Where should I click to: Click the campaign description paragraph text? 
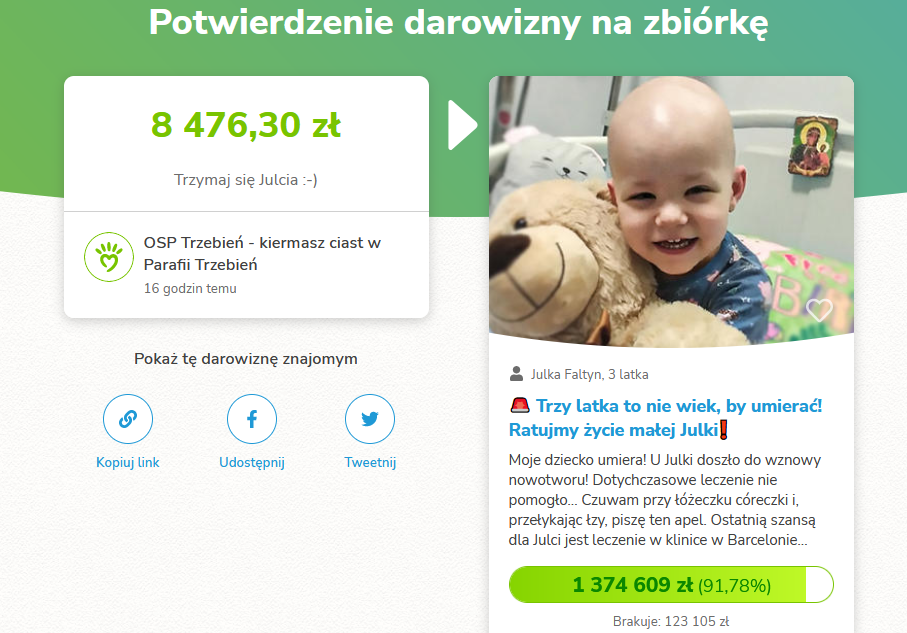pyautogui.click(x=665, y=500)
